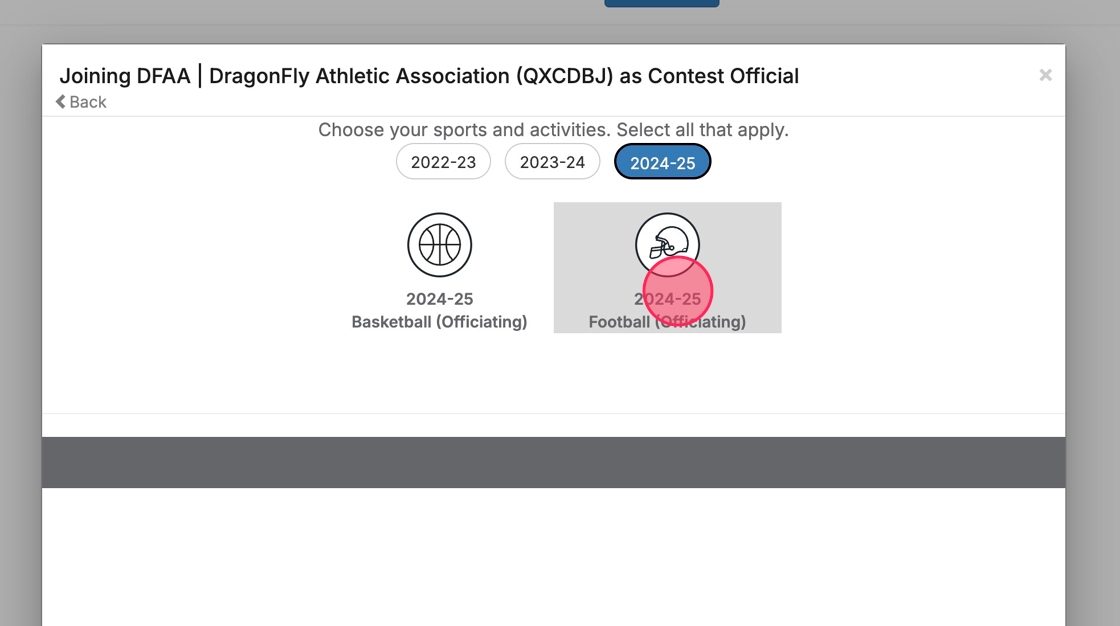
Task: Click the blue button above the dialog
Action: 661,3
